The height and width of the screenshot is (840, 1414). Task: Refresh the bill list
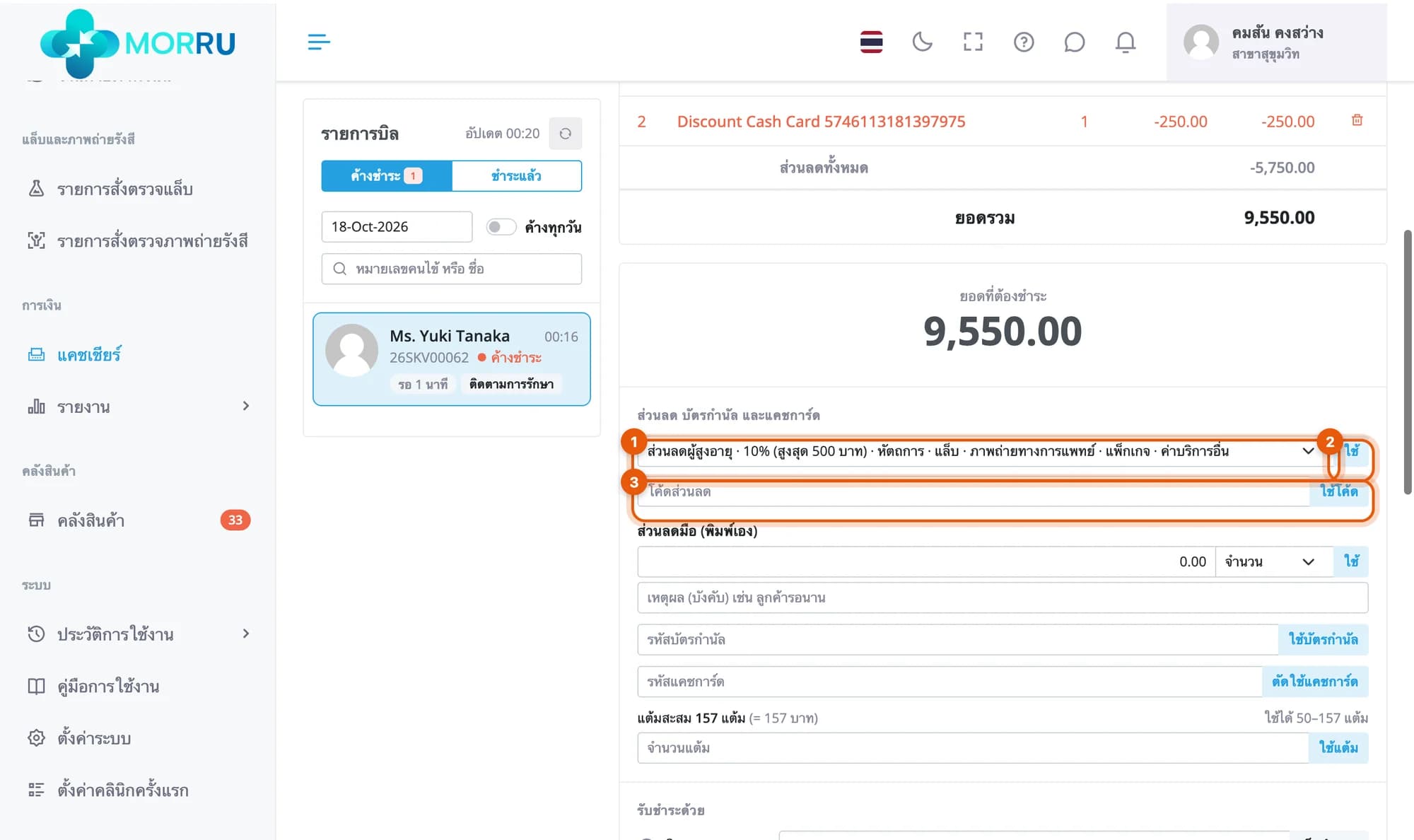[565, 134]
